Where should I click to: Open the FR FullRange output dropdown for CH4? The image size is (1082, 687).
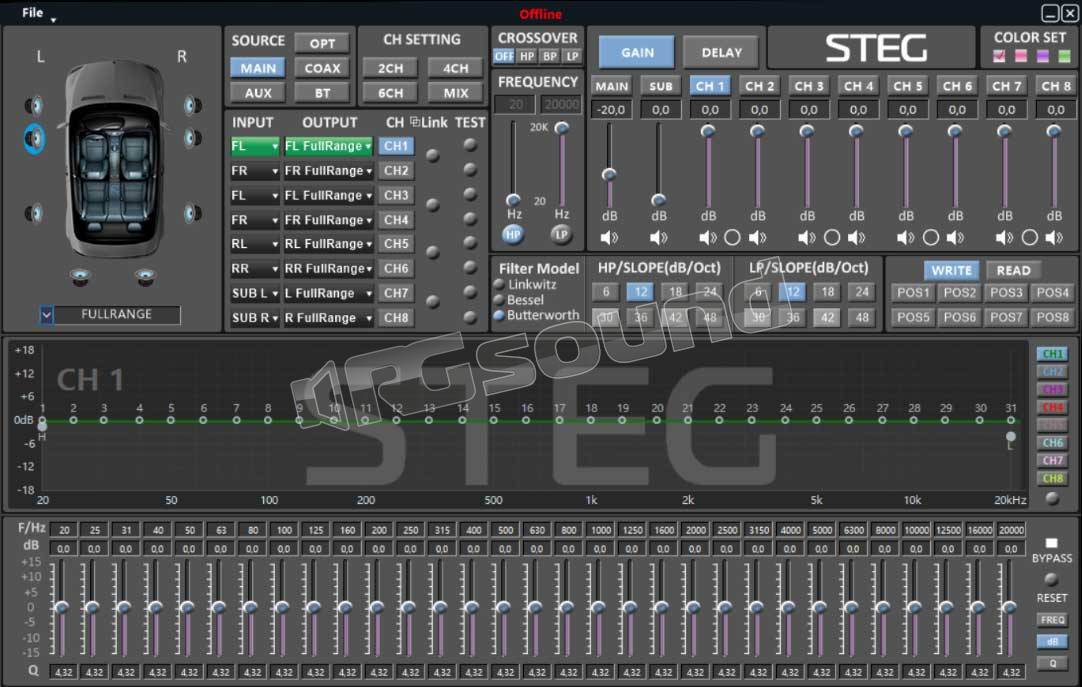click(328, 220)
